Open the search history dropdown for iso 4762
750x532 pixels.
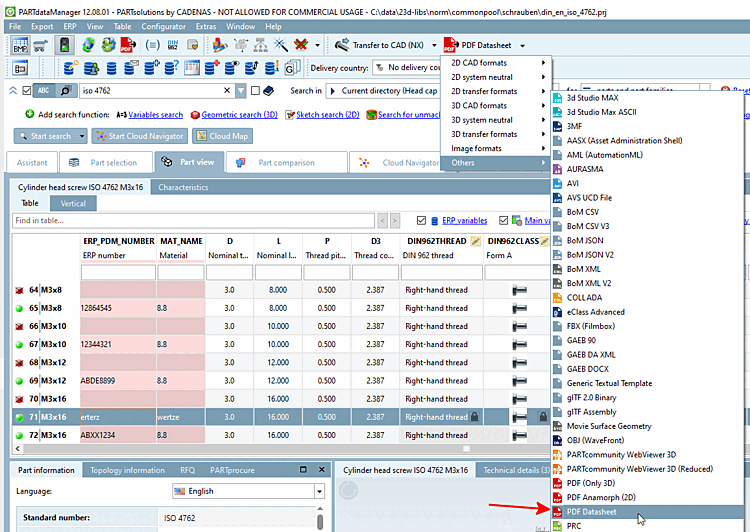(240, 91)
